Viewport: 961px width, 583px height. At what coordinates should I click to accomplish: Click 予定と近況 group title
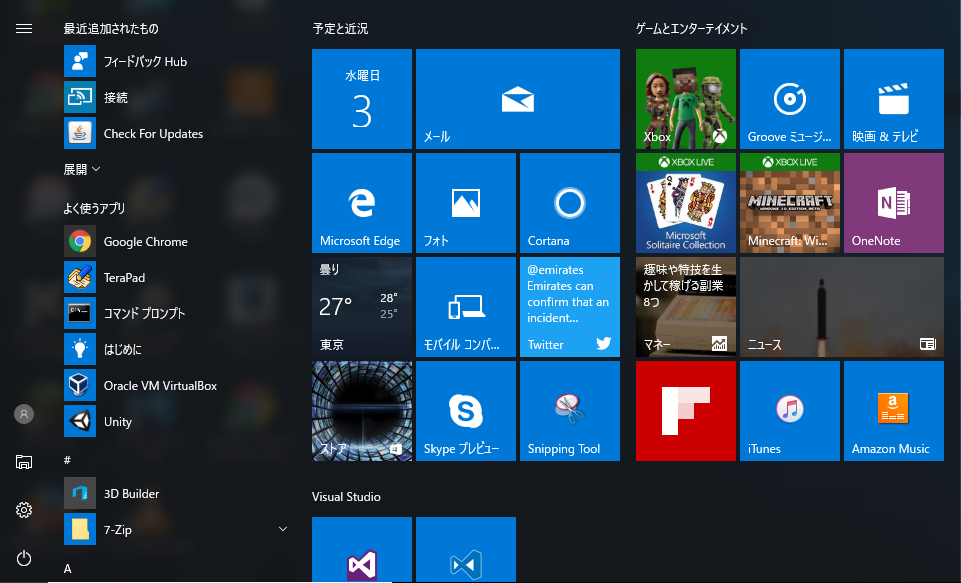340,29
